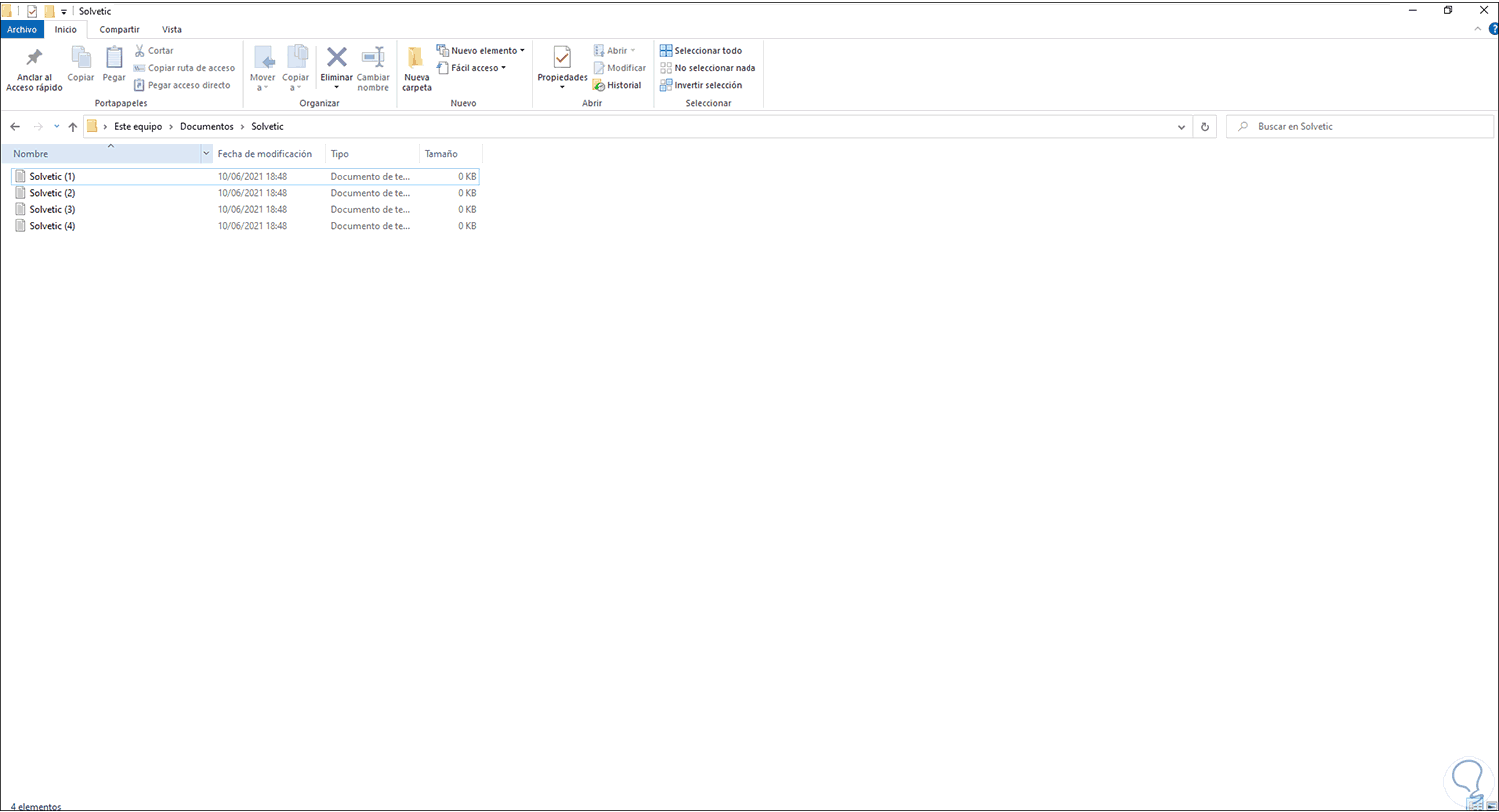This screenshot has height=812, width=1499.
Task: Go up one folder level
Action: pyautogui.click(x=72, y=127)
